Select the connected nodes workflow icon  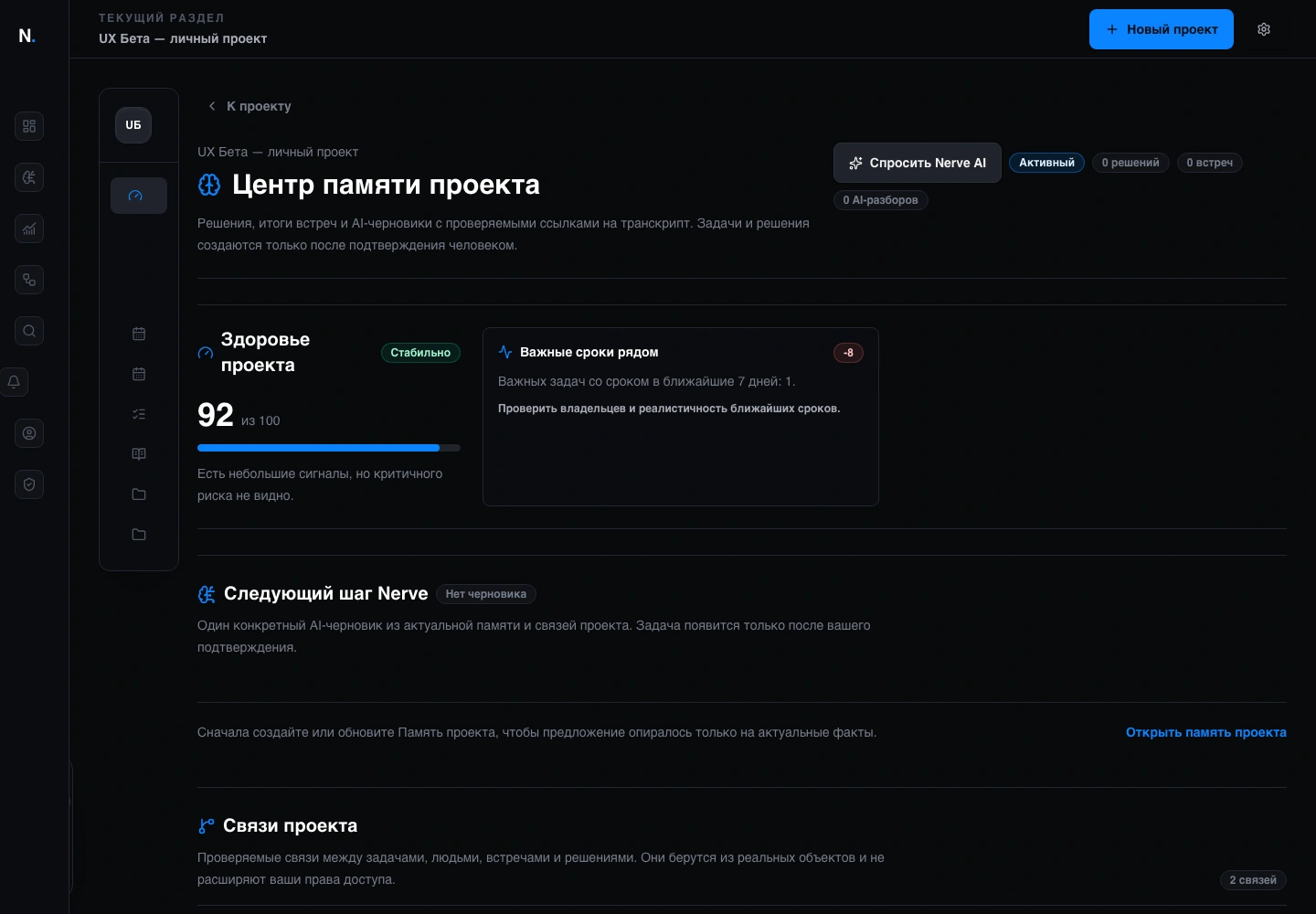coord(29,280)
